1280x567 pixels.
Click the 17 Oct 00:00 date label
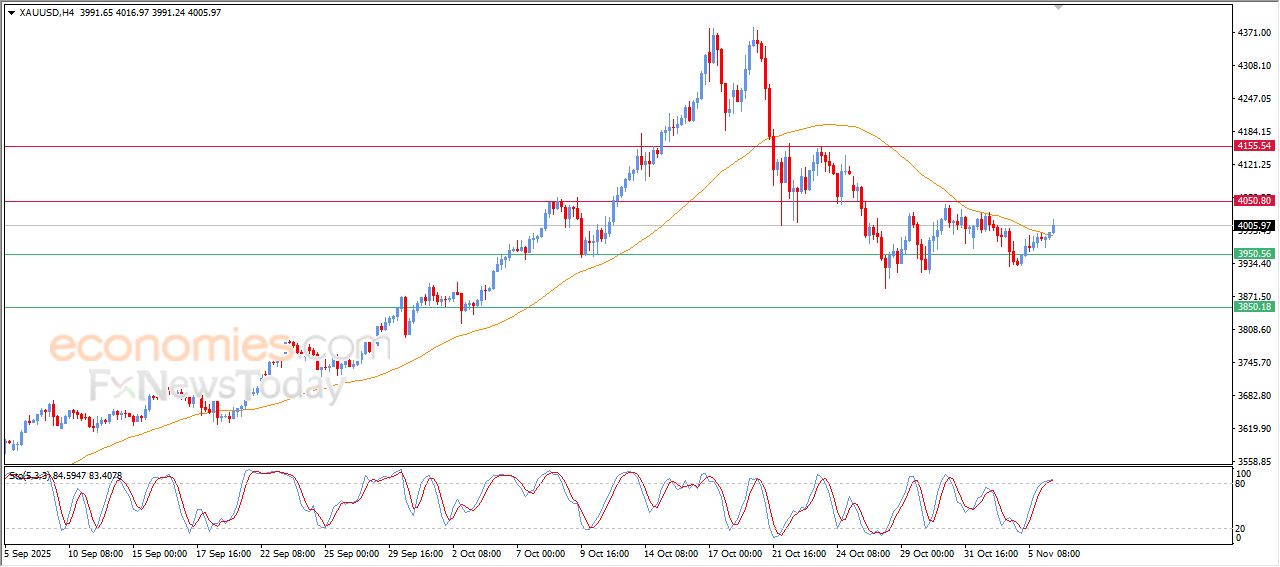[735, 553]
